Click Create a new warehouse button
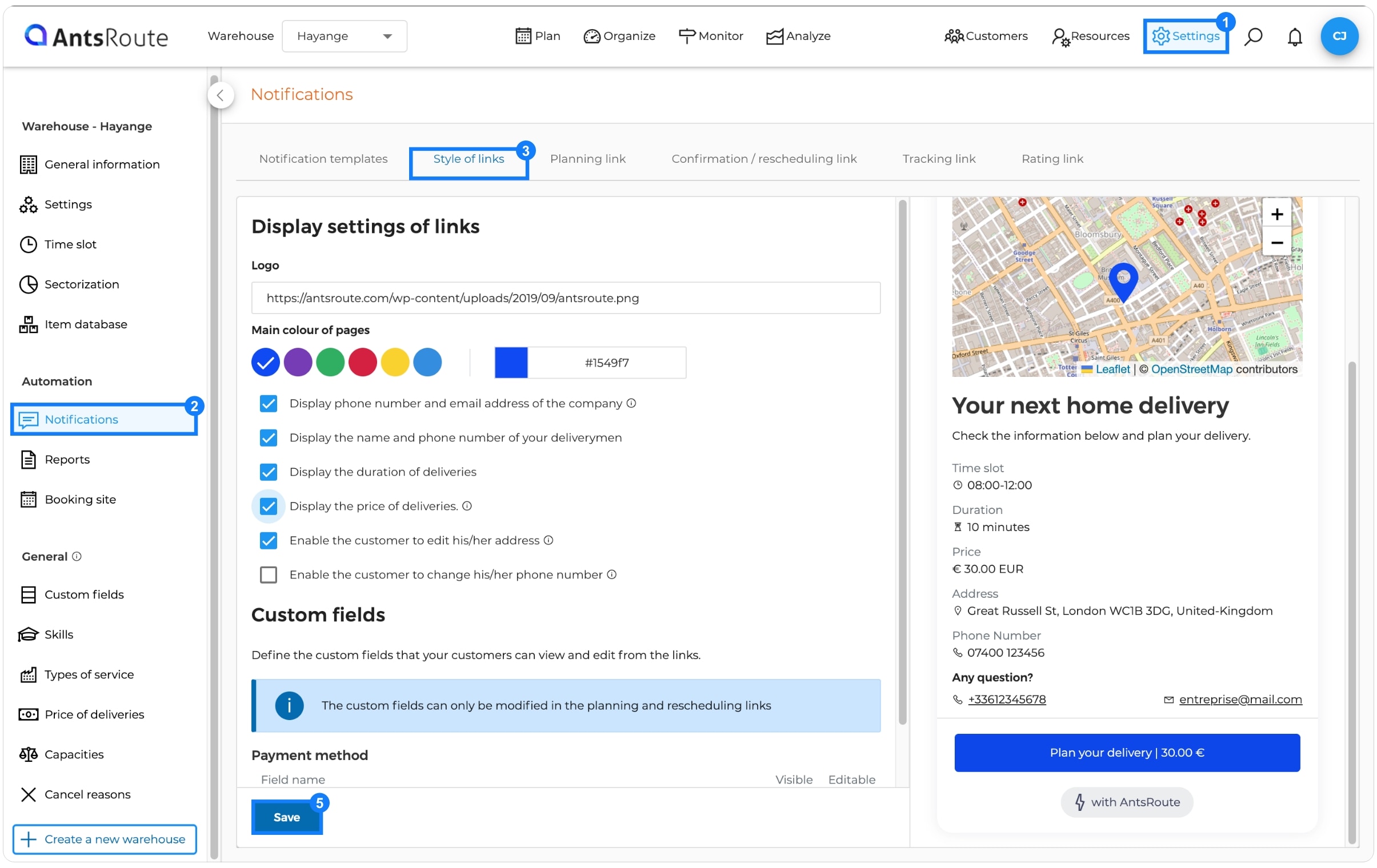The image size is (1377, 868). point(105,839)
